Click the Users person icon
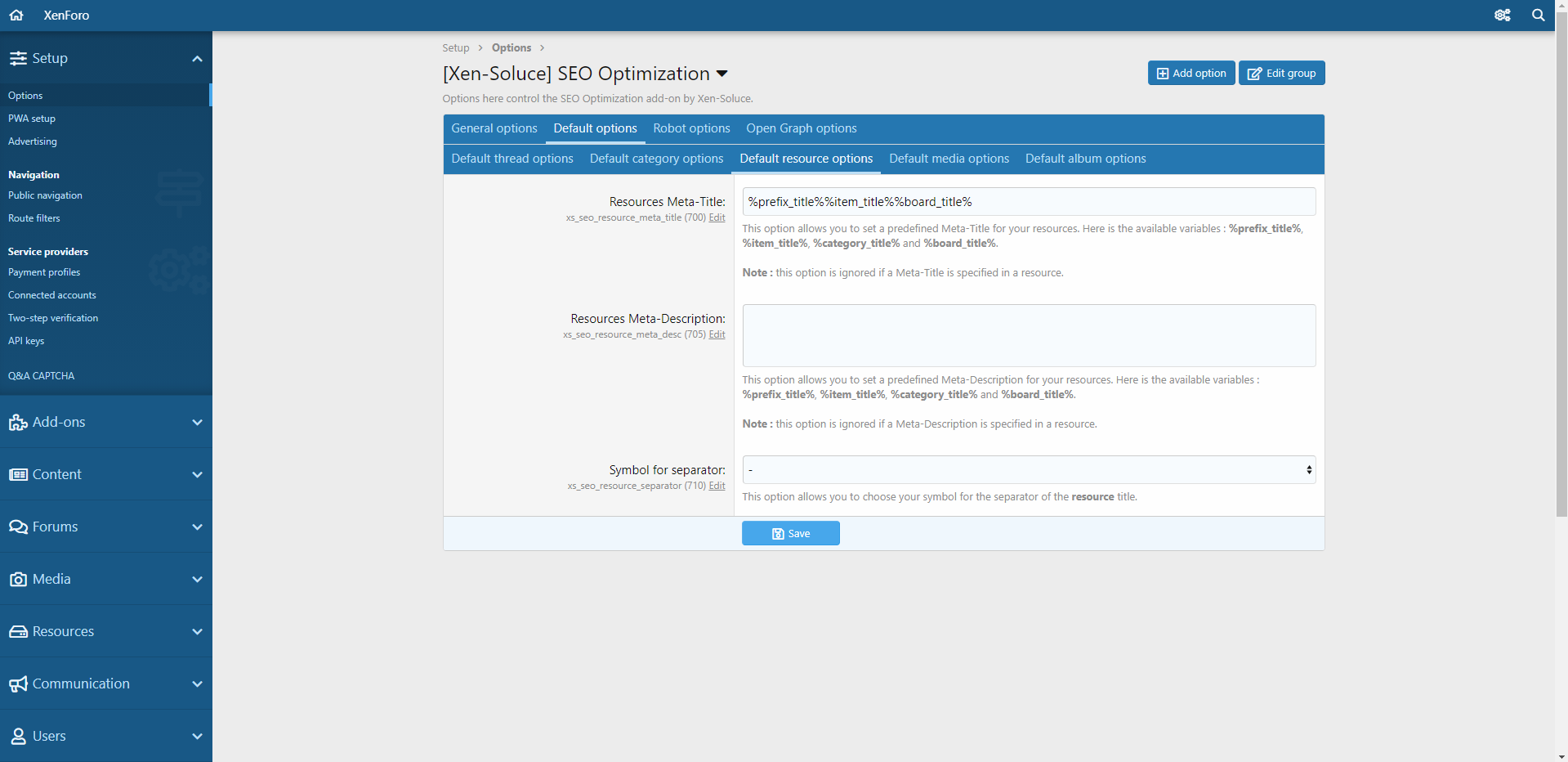Screen dimensions: 1568x762 point(18,736)
